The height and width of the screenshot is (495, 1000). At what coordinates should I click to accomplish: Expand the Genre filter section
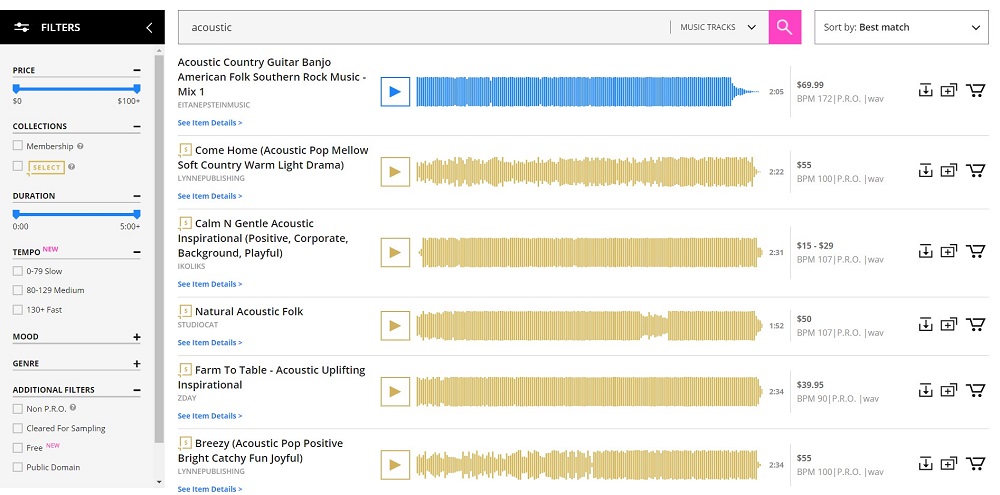[137, 364]
